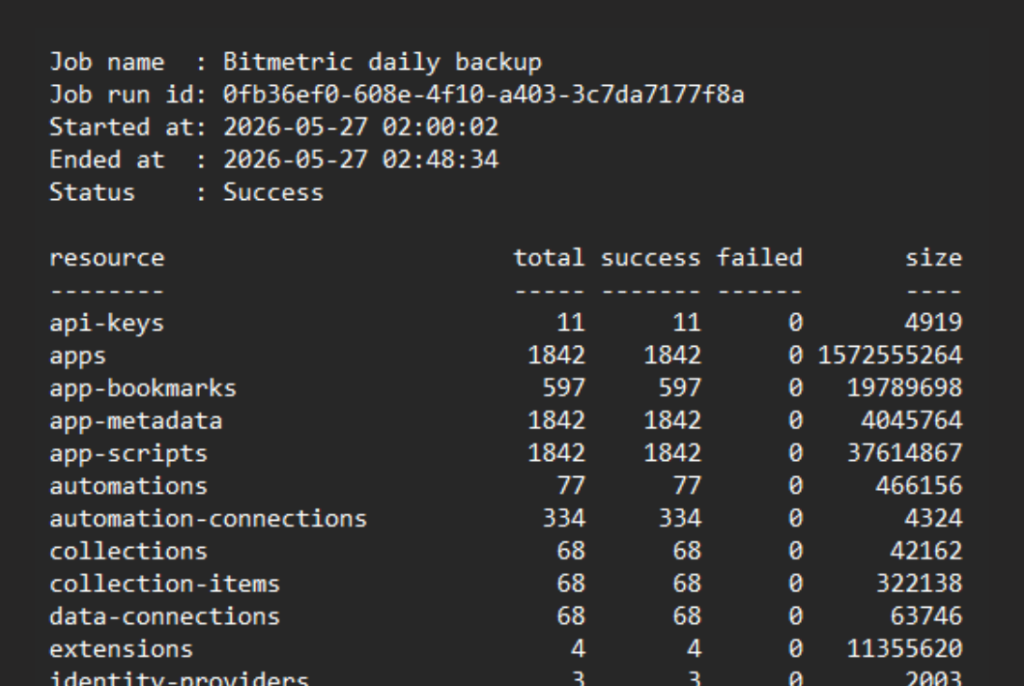Click the 'Job run id:' label
Image resolution: width=1024 pixels, height=686 pixels.
pyautogui.click(x=129, y=95)
